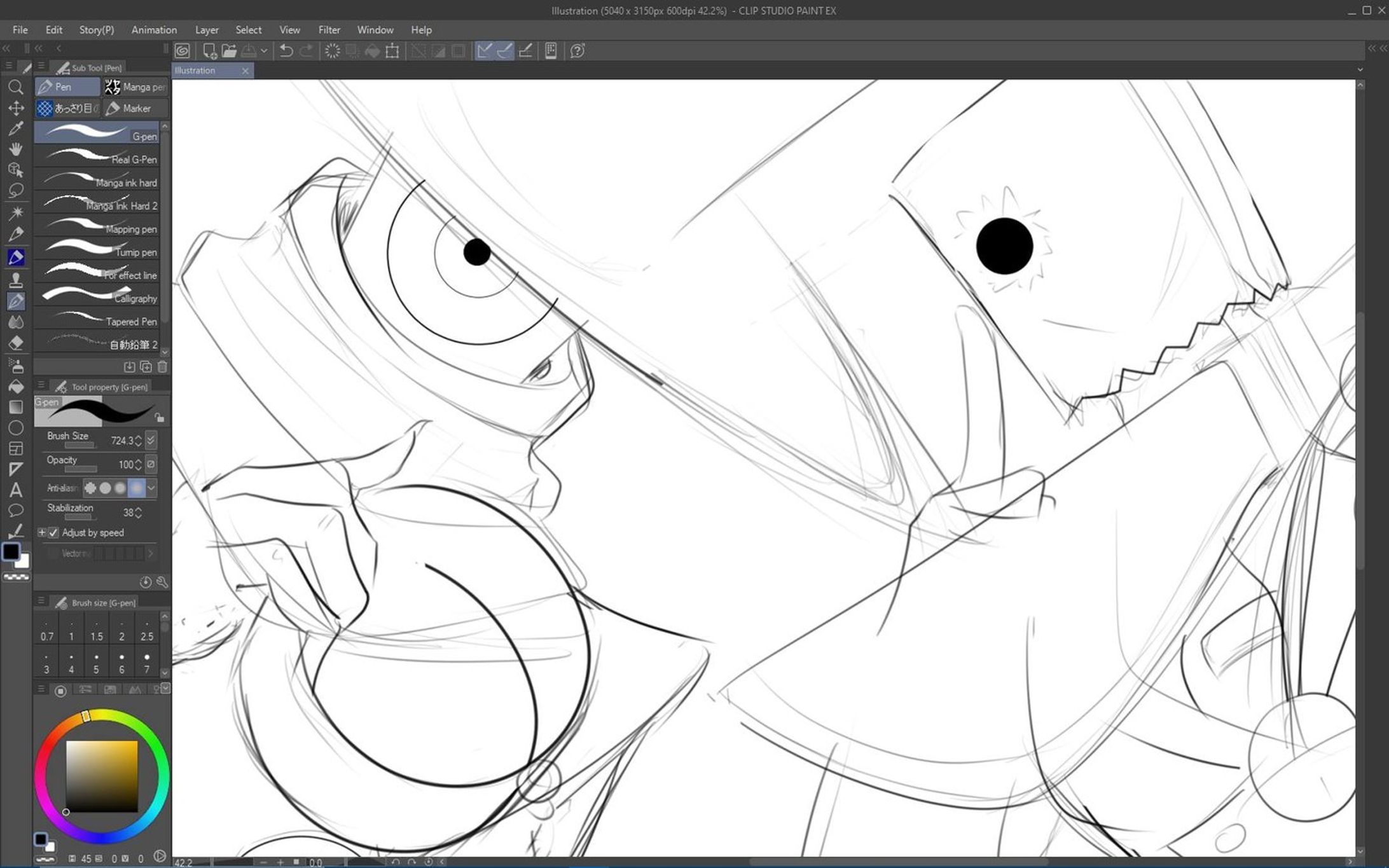Screen dimensions: 1389x868
Task: Open the Layer menu
Action: pyautogui.click(x=207, y=30)
